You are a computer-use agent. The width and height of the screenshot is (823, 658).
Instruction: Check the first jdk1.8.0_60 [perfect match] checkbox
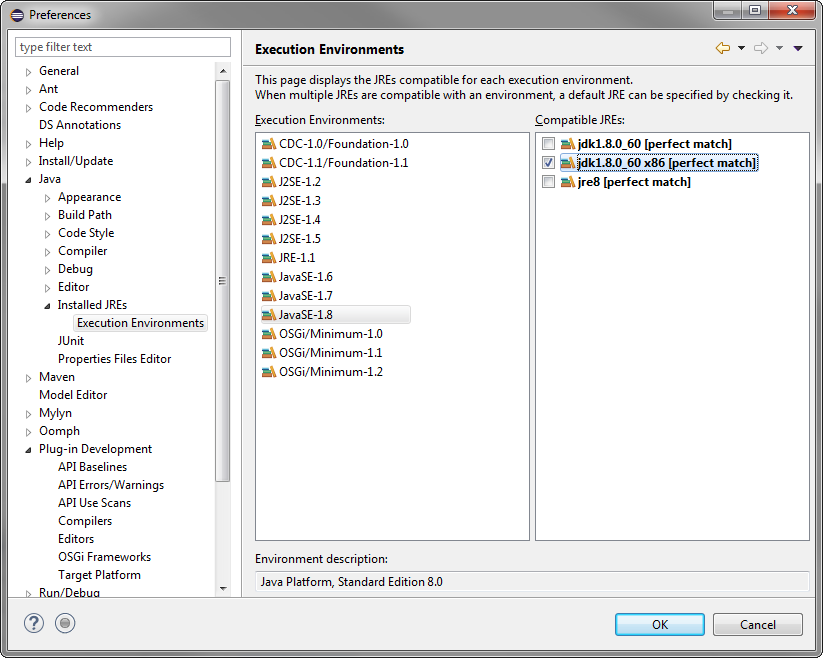point(548,143)
